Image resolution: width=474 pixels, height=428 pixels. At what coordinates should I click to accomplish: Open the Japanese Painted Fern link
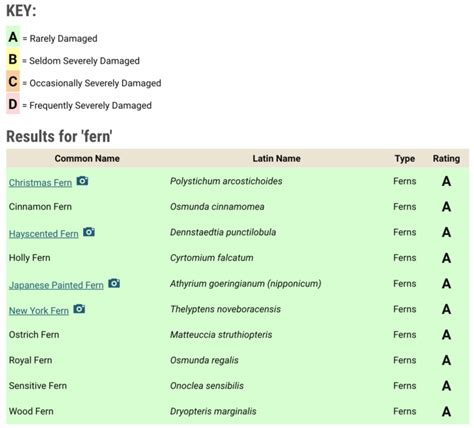56,285
